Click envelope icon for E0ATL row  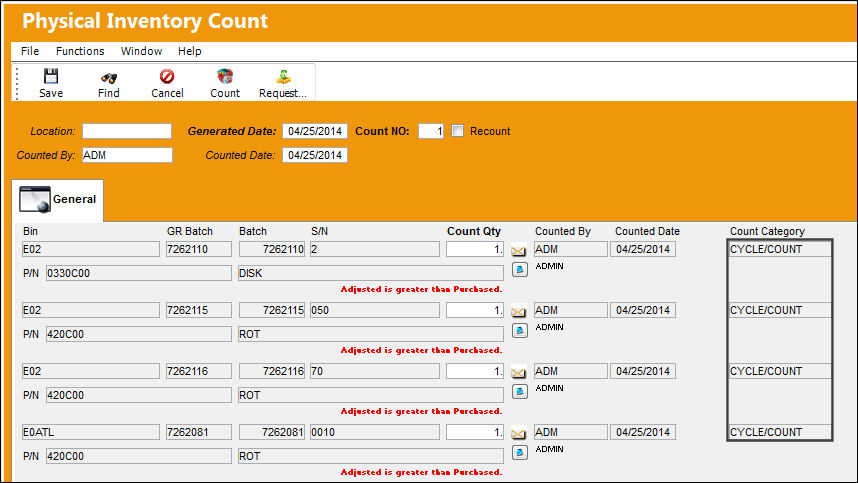pos(518,433)
